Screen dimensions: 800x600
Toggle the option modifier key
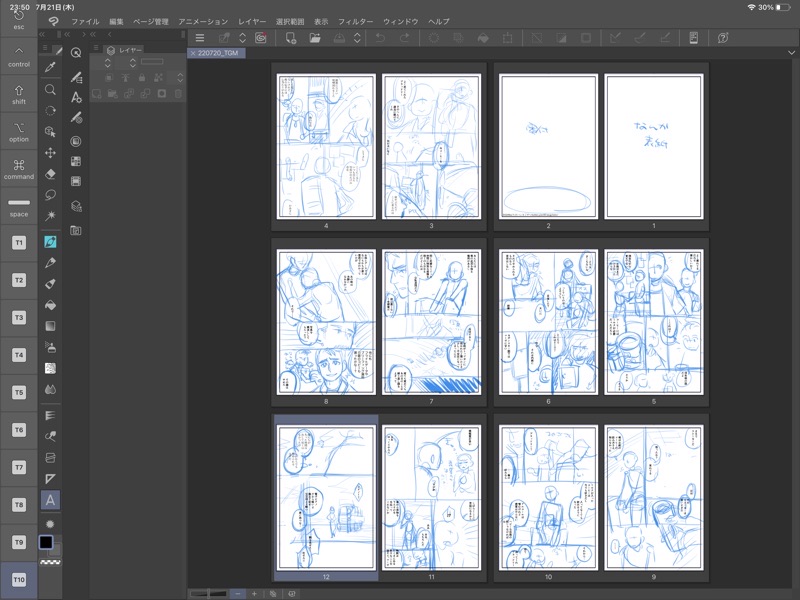coord(18,132)
